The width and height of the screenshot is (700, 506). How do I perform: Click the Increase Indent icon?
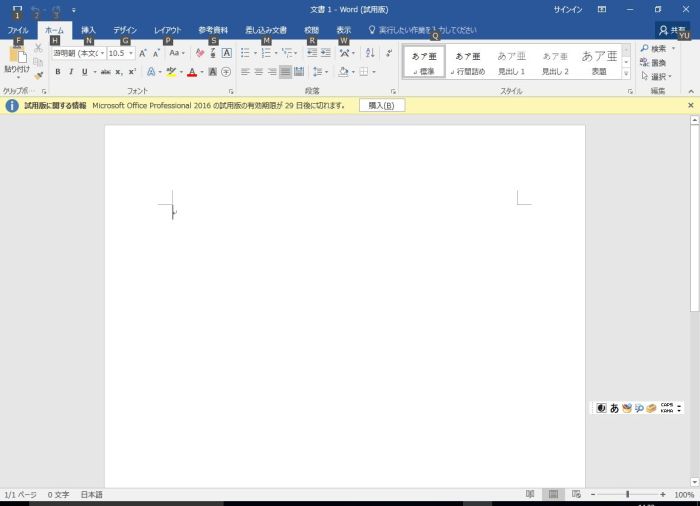click(x=326, y=53)
